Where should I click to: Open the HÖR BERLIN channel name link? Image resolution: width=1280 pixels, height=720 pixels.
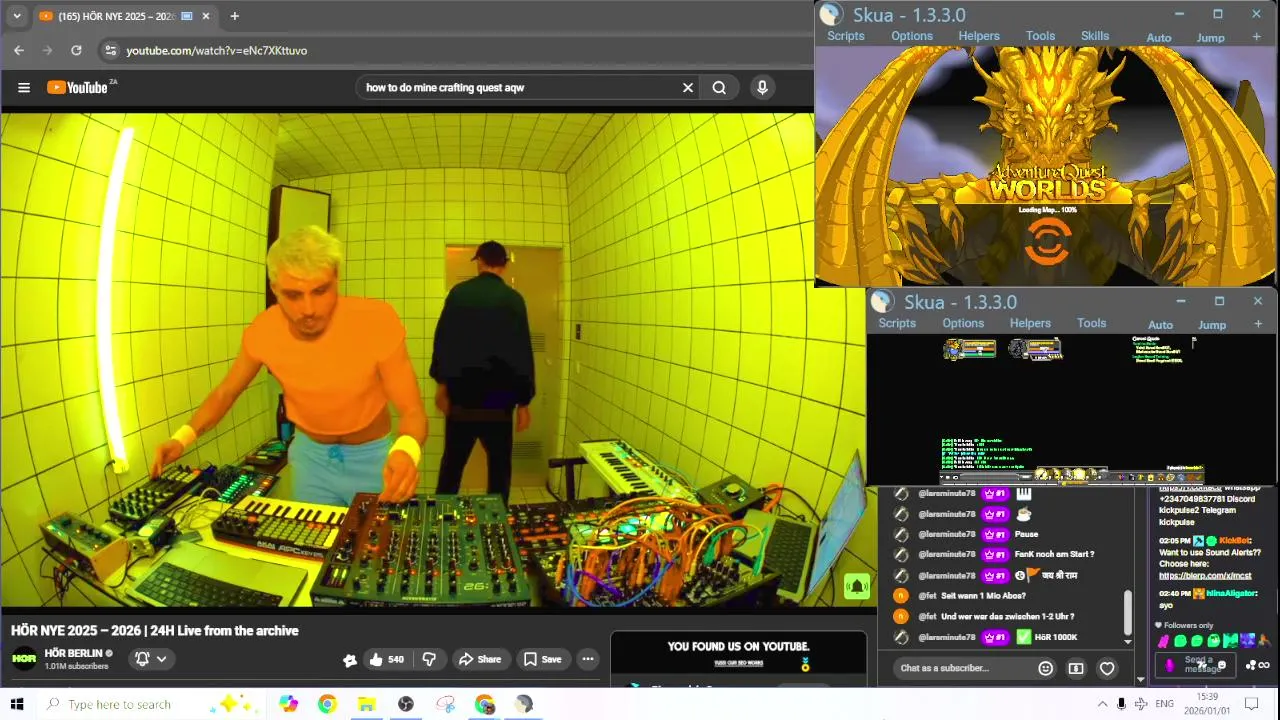(x=73, y=653)
